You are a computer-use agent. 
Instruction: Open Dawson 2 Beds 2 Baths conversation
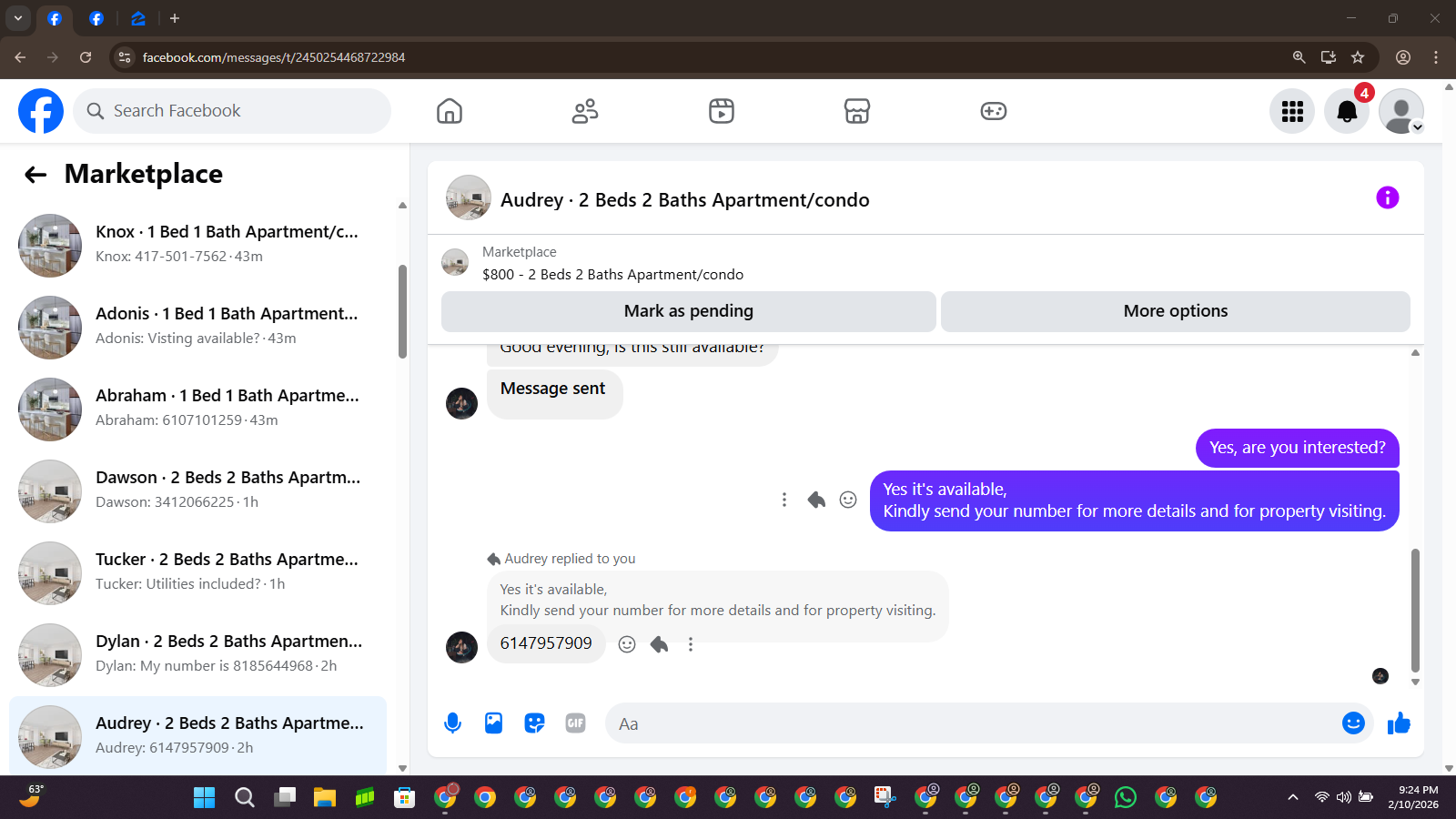point(197,491)
